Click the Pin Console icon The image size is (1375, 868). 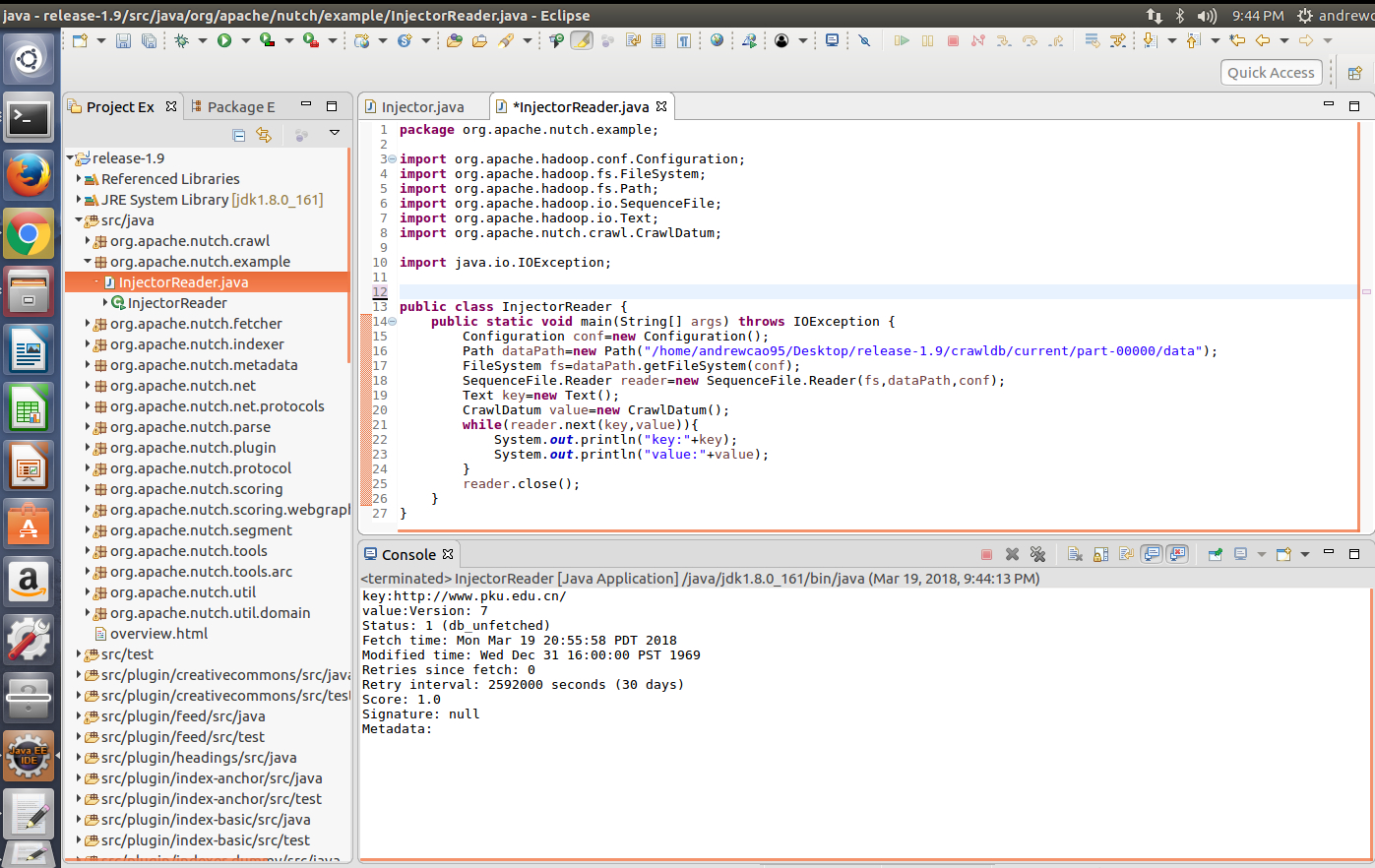click(x=1216, y=554)
